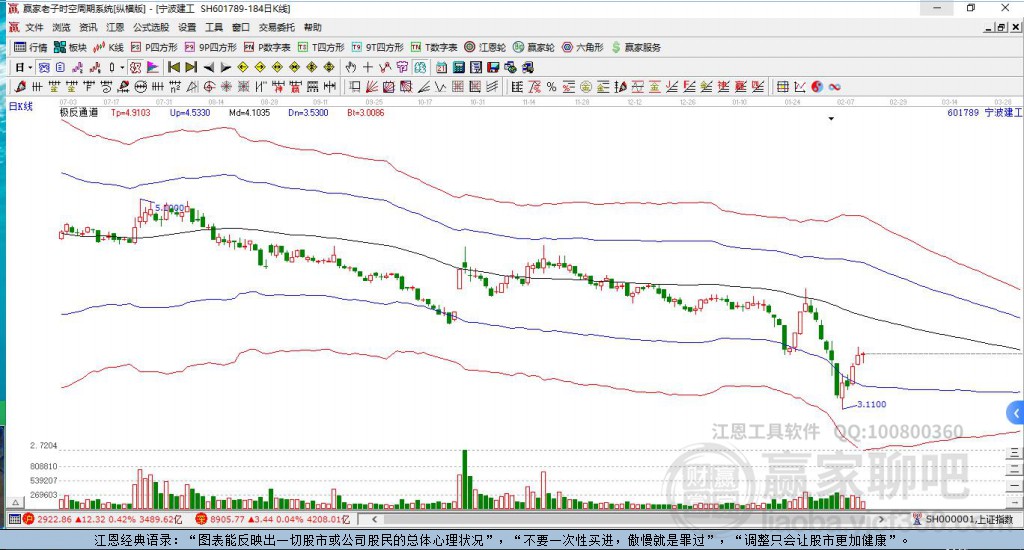Screen dimensions: 1024x550
Task: Open the 江恩 menu
Action: coord(115,27)
